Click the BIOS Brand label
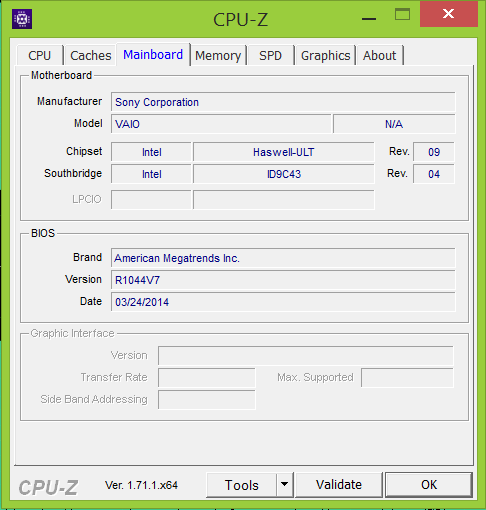The width and height of the screenshot is (486, 510). click(87, 257)
